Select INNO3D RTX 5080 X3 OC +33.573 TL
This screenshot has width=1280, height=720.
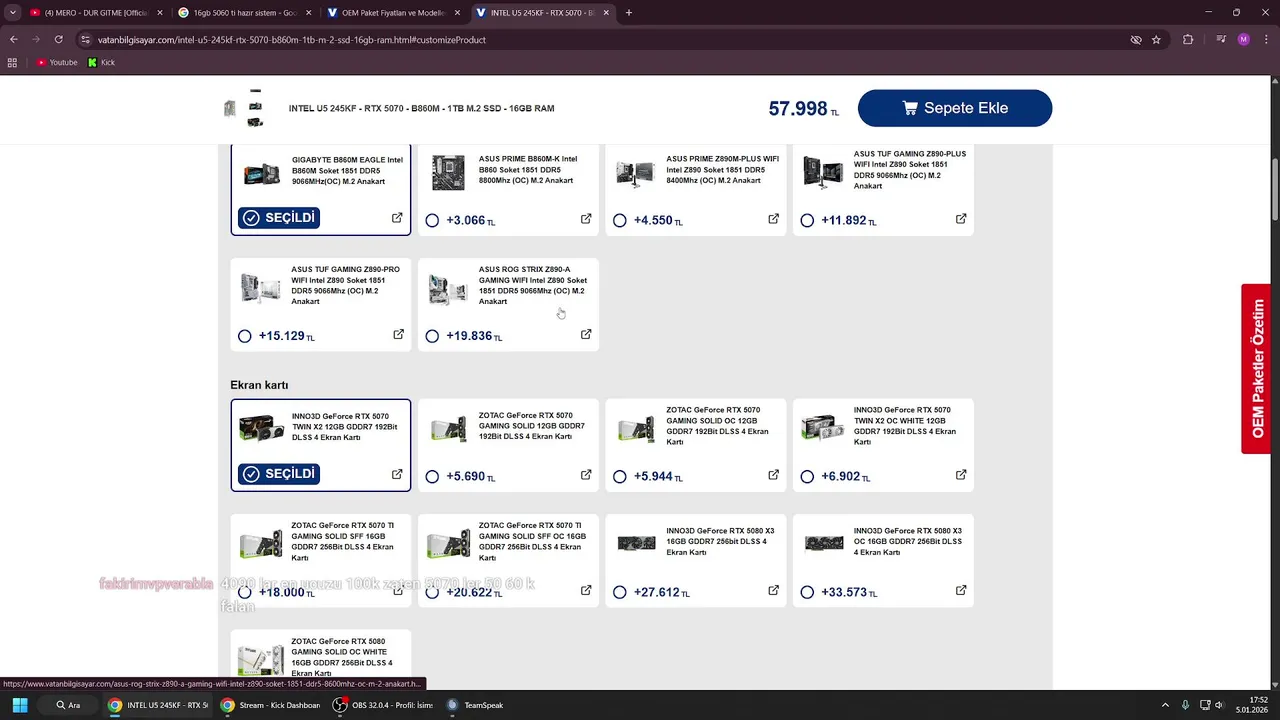coord(807,592)
